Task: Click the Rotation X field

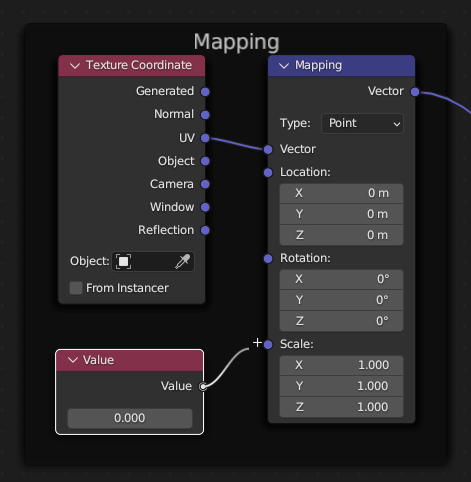Action: (341, 279)
